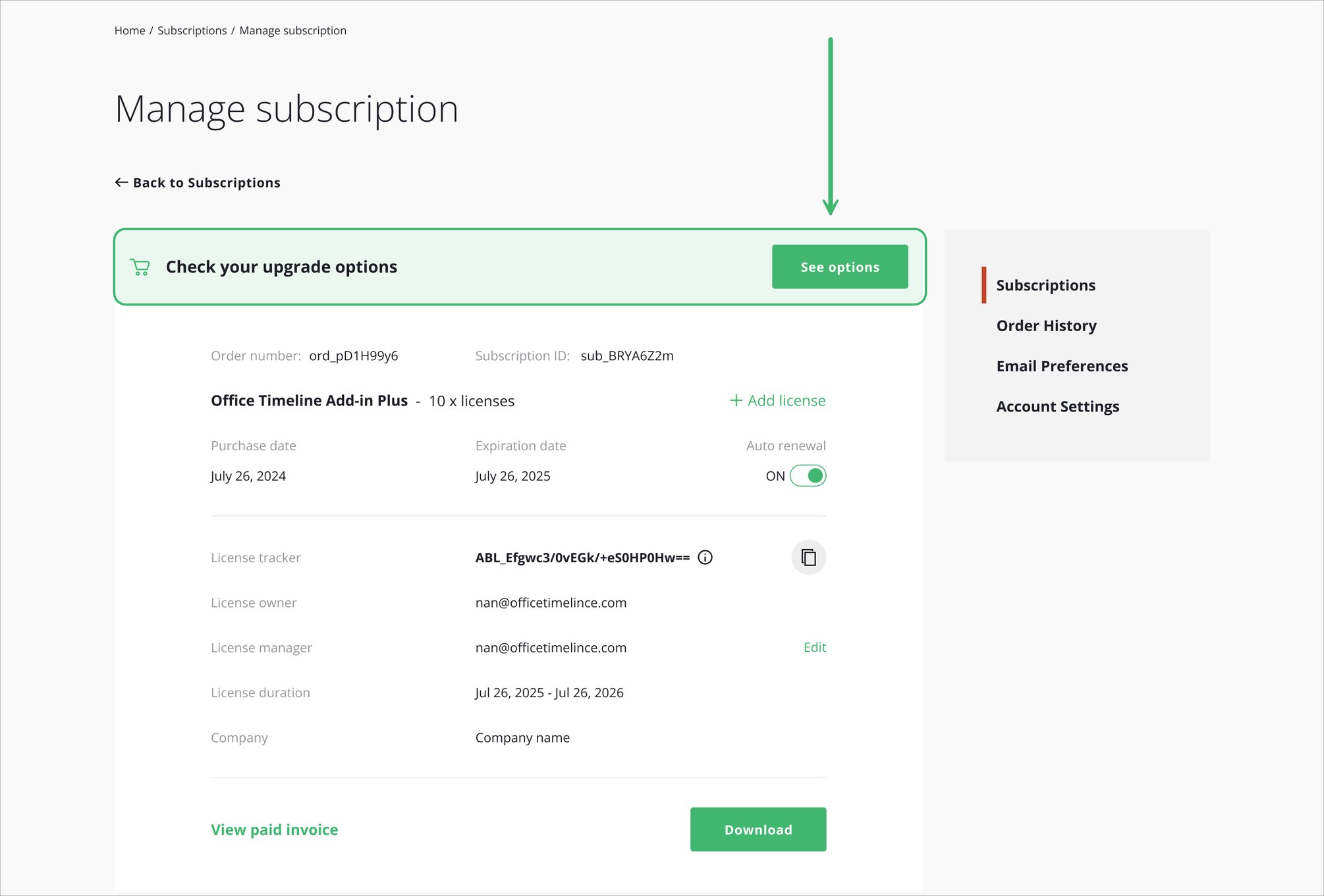
Task: Click license key ABL_Efgwc3/0vEGk/+eS0HP0Hw==
Action: click(x=582, y=558)
